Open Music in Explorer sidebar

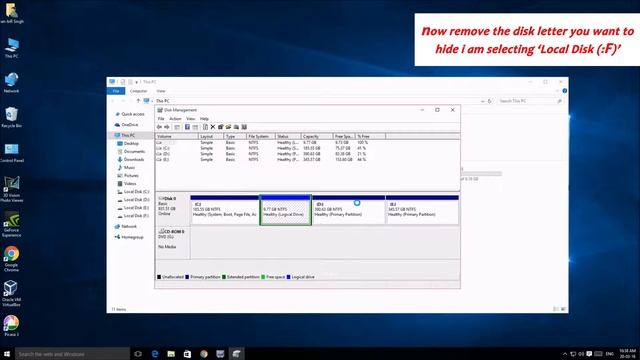coord(129,168)
